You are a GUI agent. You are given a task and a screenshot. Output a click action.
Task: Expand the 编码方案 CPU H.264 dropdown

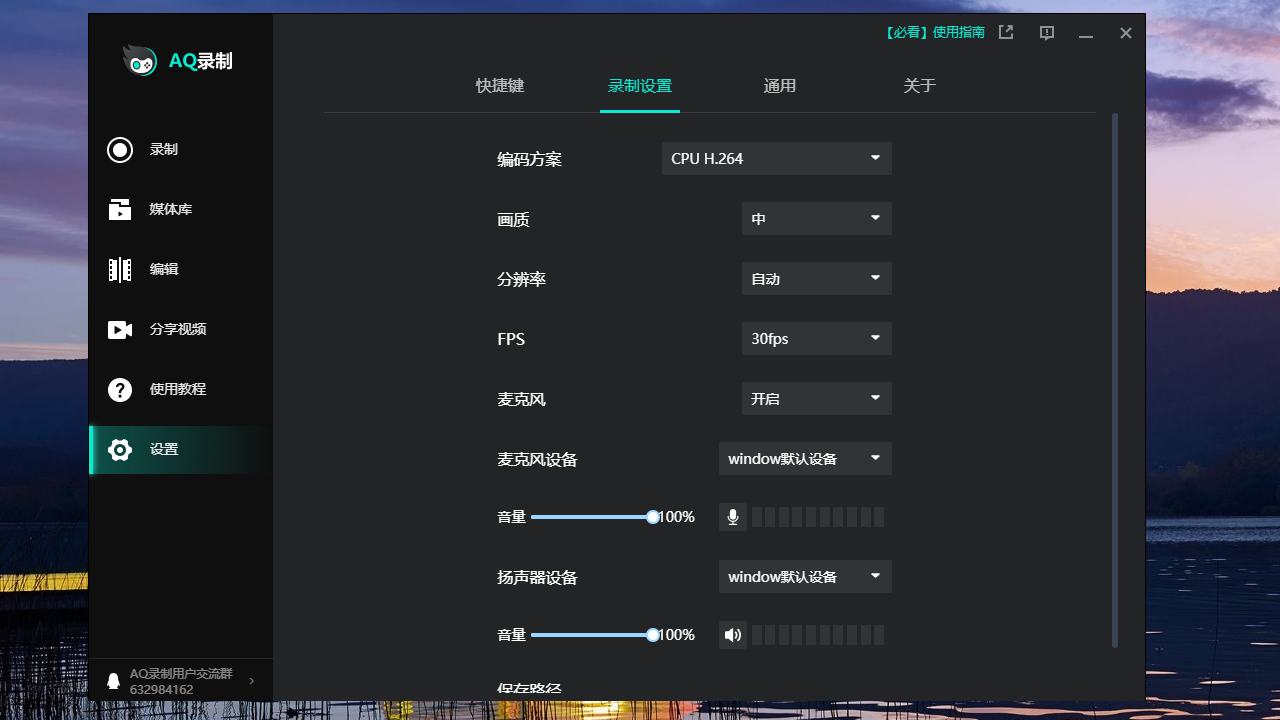[776, 158]
